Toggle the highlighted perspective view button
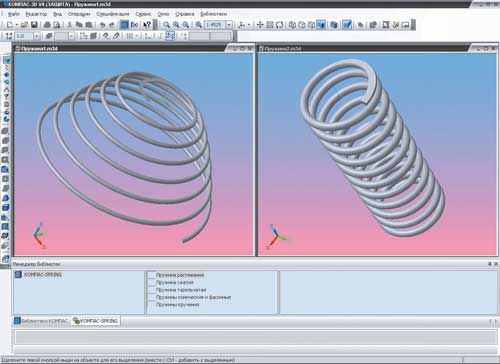This screenshot has height=364, width=500. click(347, 25)
